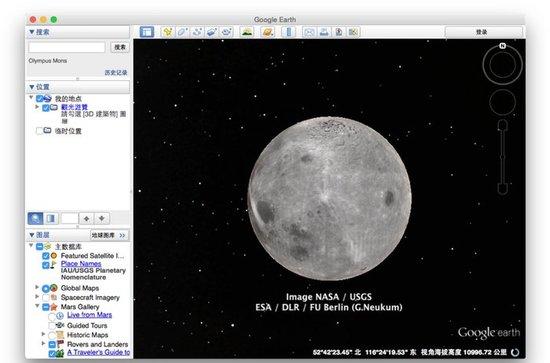Expand the Spacecraft Imagery tree node
The width and height of the screenshot is (550, 363).
click(x=37, y=296)
